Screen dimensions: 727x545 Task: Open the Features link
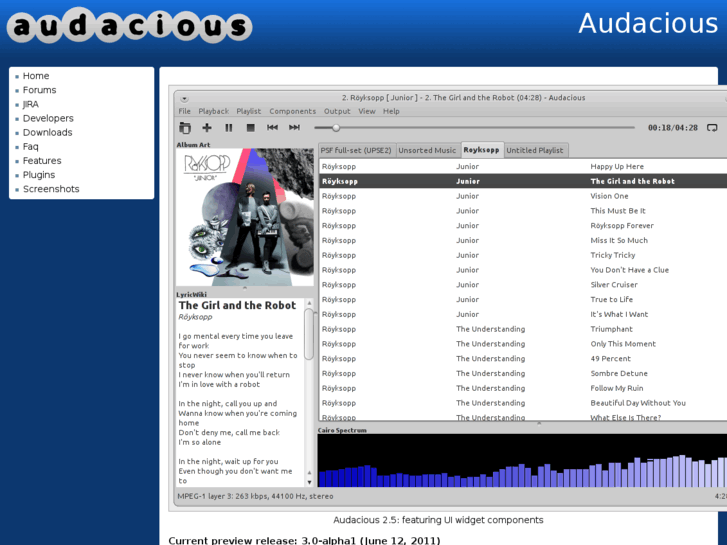(x=42, y=161)
